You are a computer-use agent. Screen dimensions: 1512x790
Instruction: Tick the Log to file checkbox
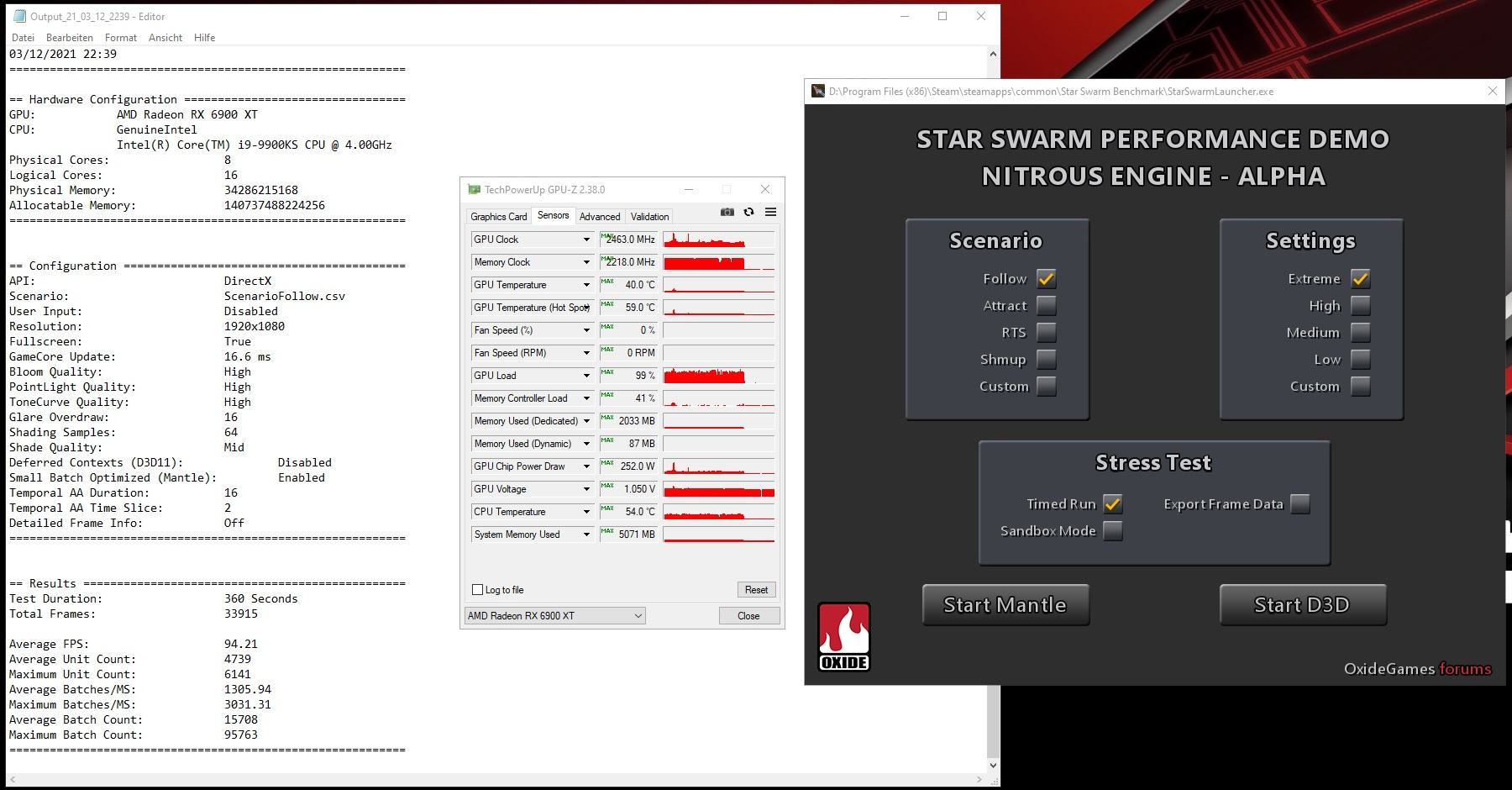click(x=478, y=590)
